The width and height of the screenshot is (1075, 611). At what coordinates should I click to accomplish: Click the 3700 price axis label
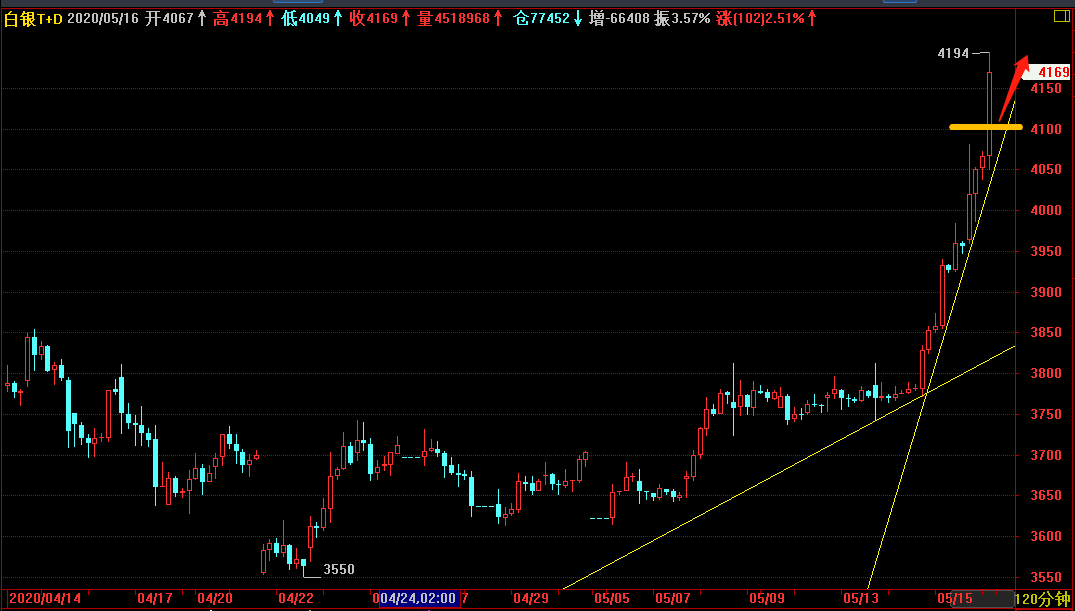point(1046,455)
